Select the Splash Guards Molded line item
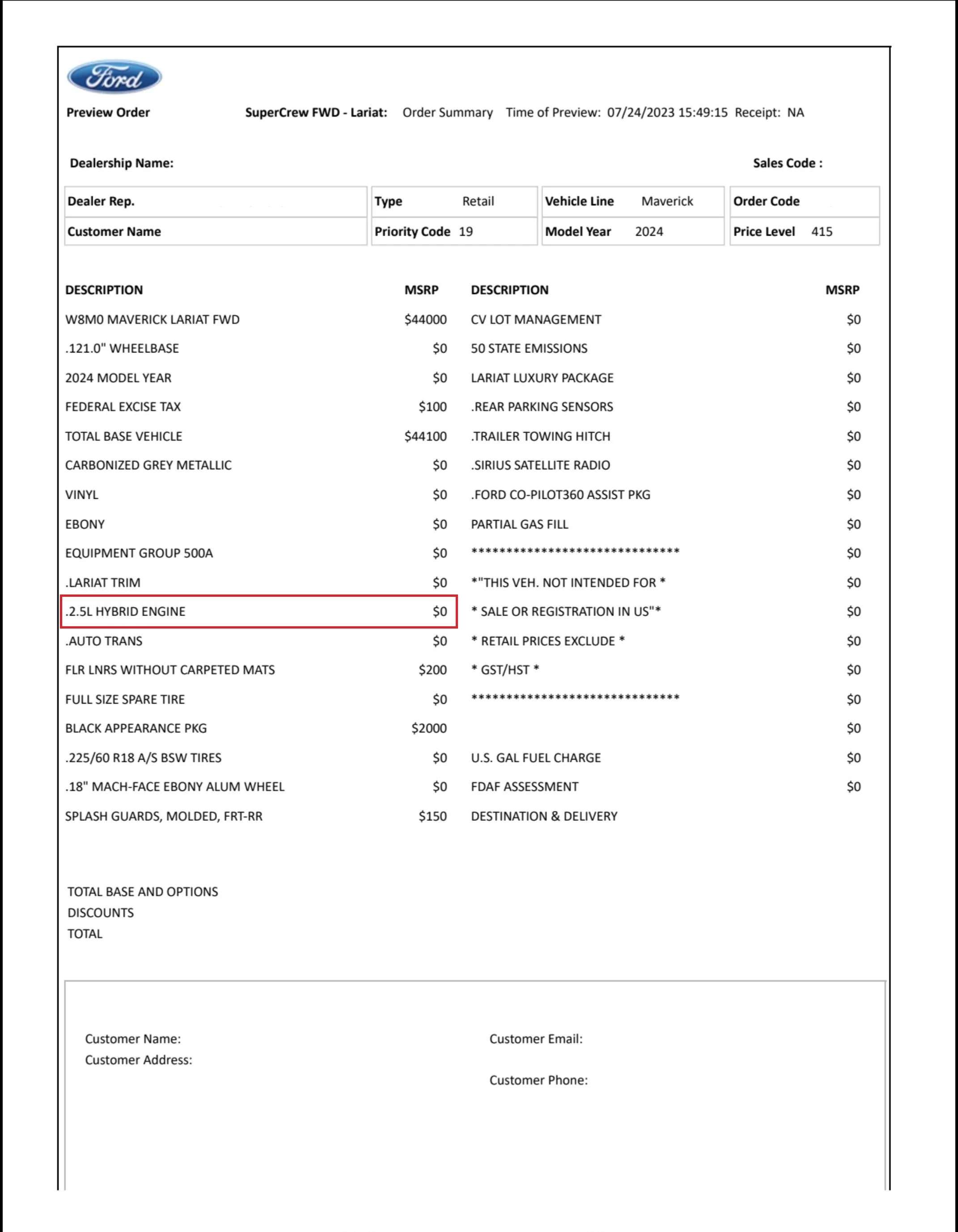 click(x=256, y=816)
